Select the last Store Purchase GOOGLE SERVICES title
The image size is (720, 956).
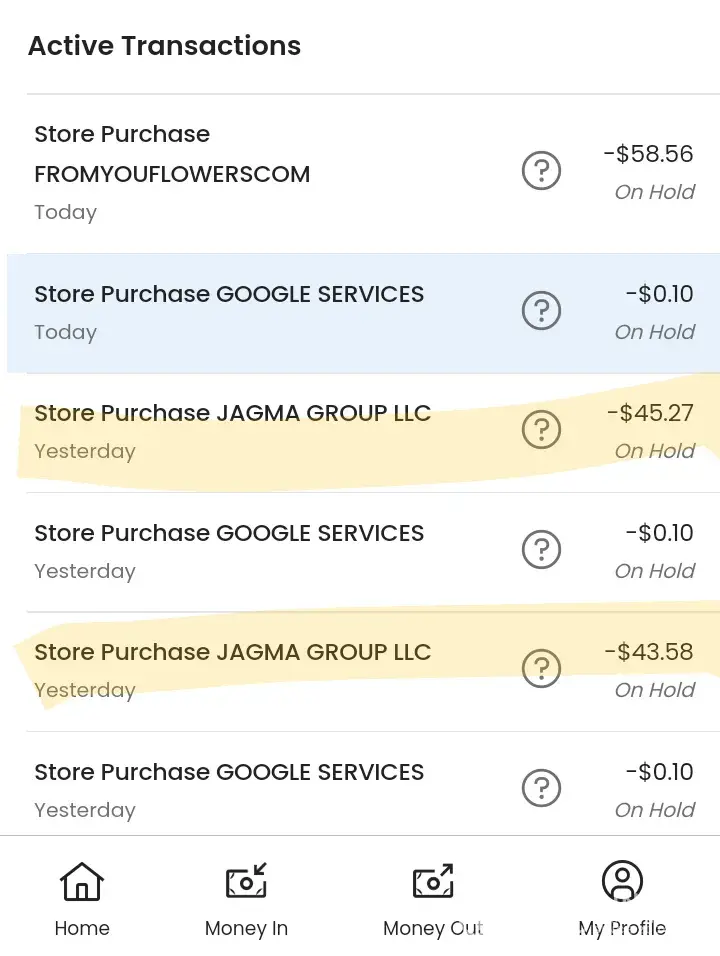tap(229, 772)
